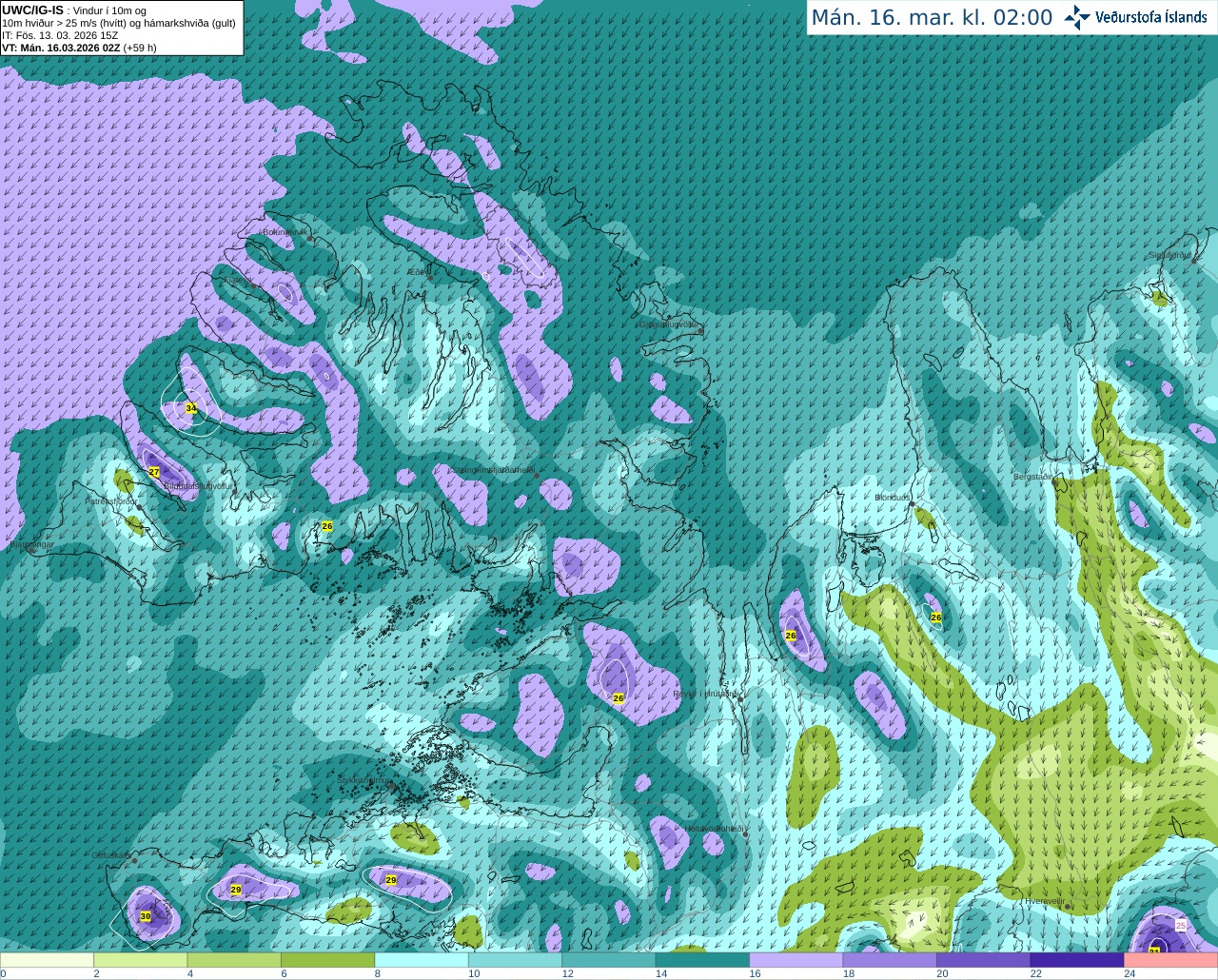Click the Holtavörðuheiði station label
The image size is (1218, 980).
[714, 829]
